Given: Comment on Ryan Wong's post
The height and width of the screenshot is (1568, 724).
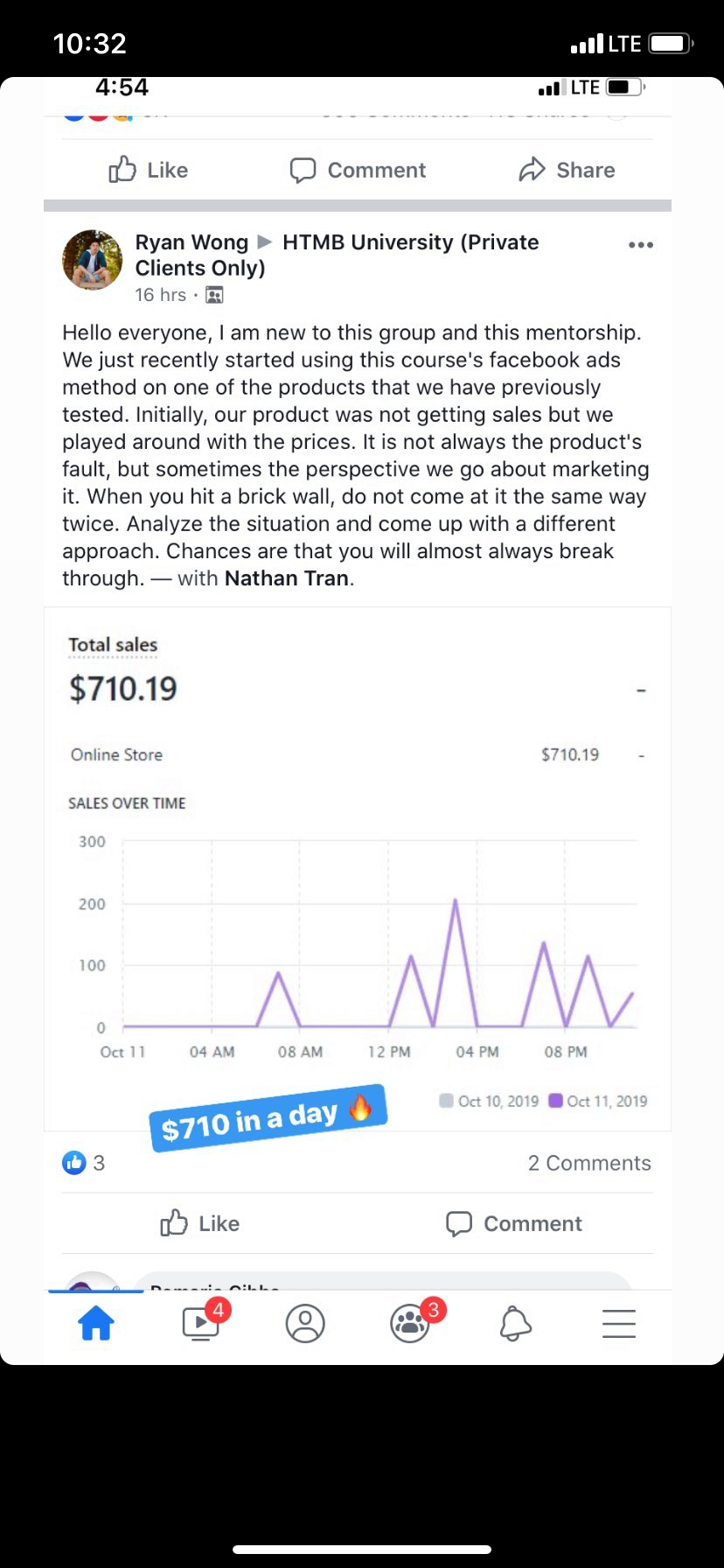Looking at the screenshot, I should click(514, 1223).
